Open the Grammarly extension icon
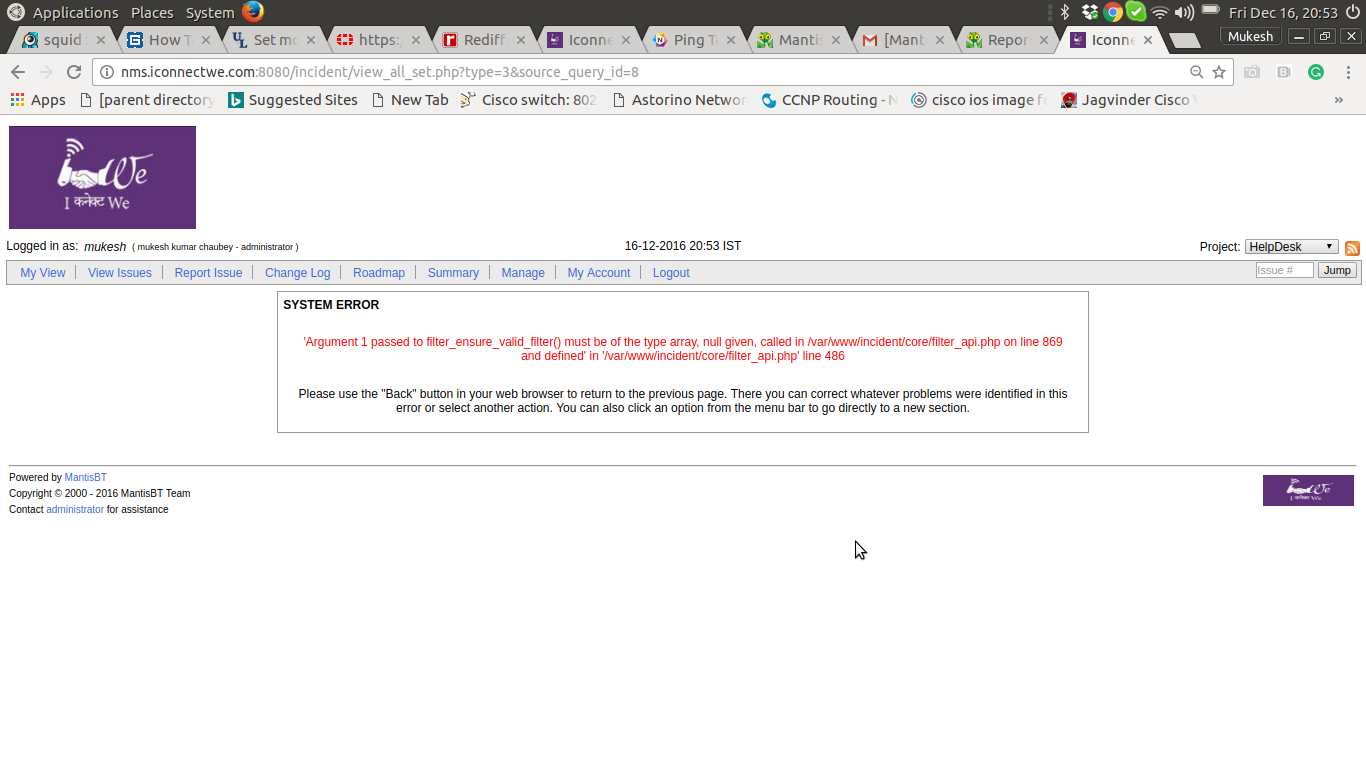Viewport: 1366px width, 768px height. coord(1316,72)
